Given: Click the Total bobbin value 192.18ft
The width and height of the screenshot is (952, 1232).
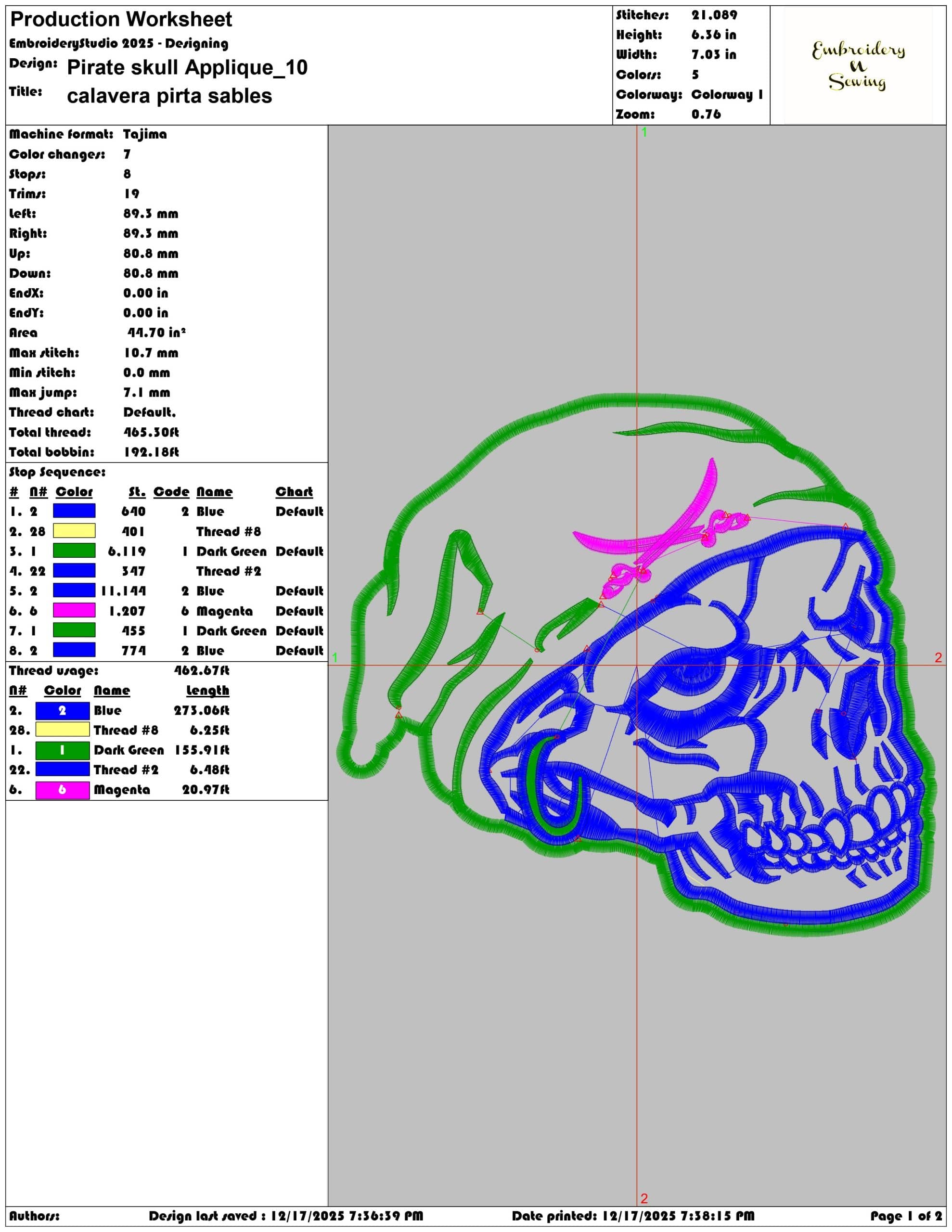Looking at the screenshot, I should tap(151, 452).
